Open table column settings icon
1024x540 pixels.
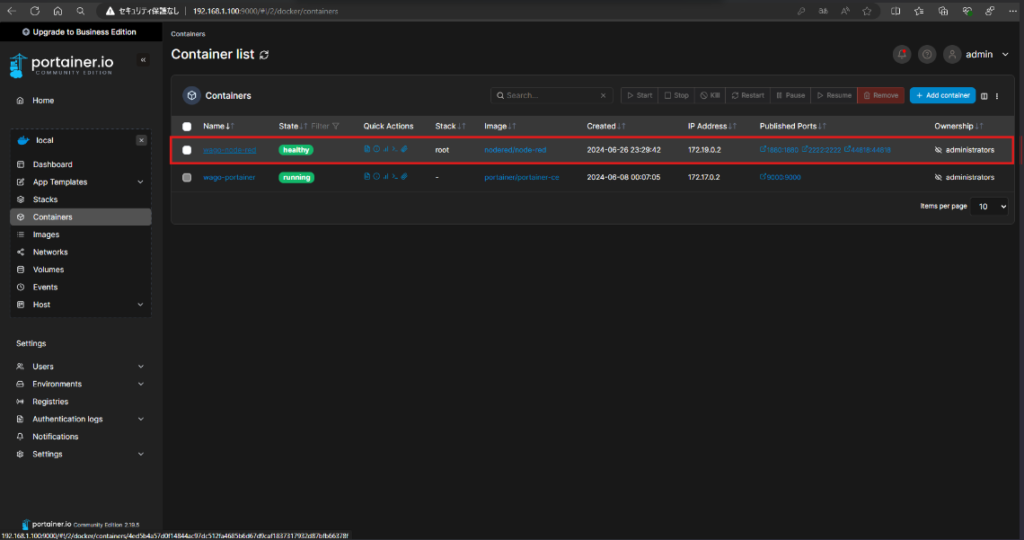click(984, 96)
